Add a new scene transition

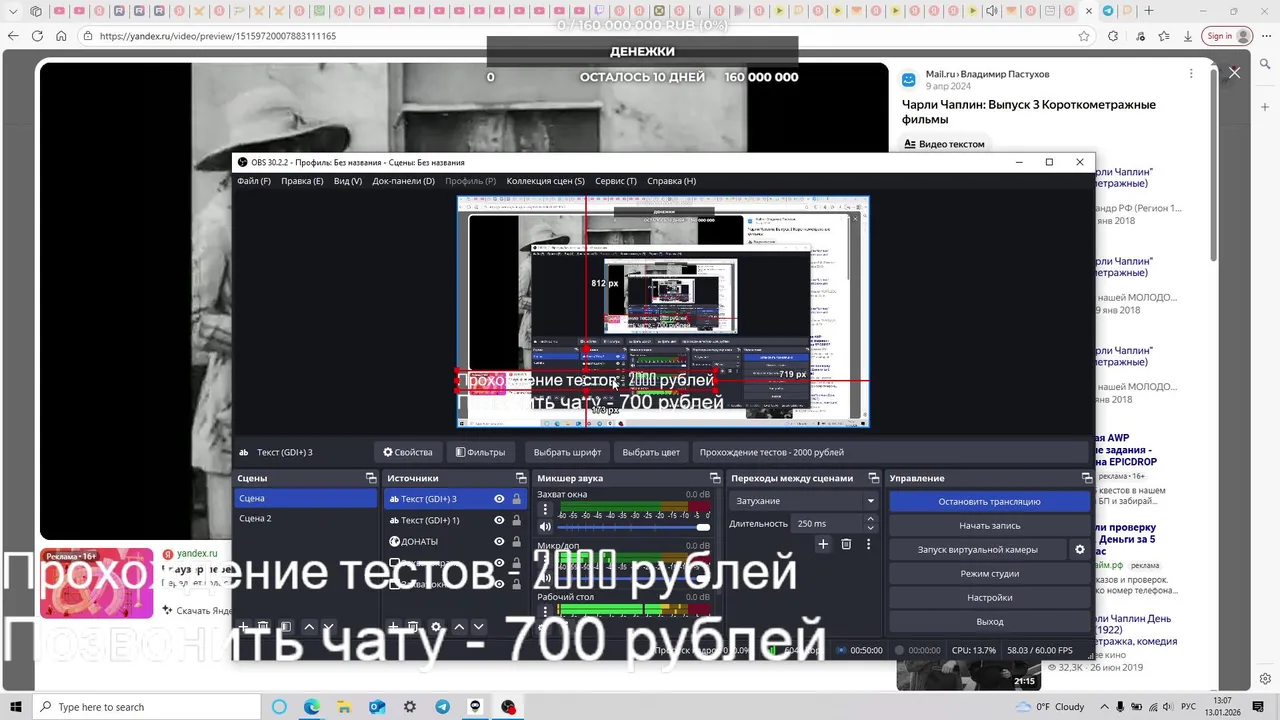click(x=823, y=544)
